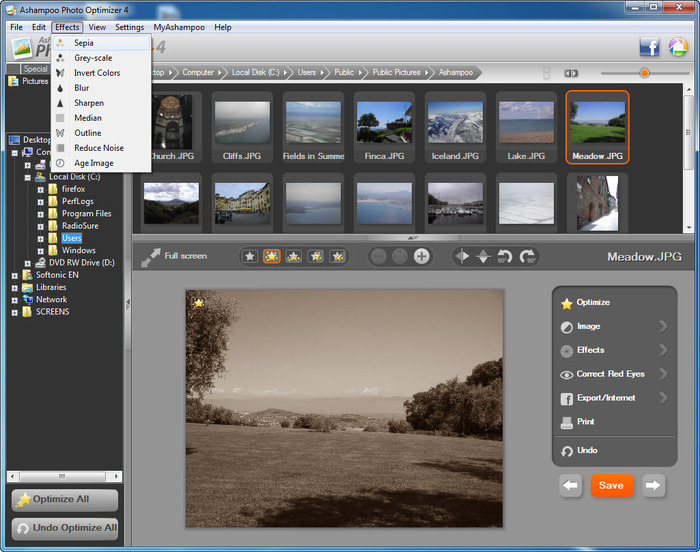
Task: Click the zoom out minus icon
Action: (378, 256)
